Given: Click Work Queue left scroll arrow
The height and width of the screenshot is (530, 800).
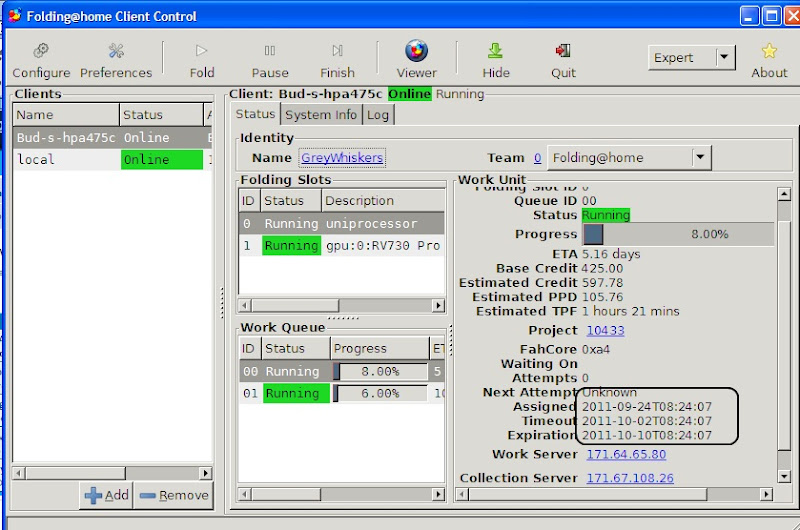Looking at the screenshot, I should pyautogui.click(x=245, y=494).
